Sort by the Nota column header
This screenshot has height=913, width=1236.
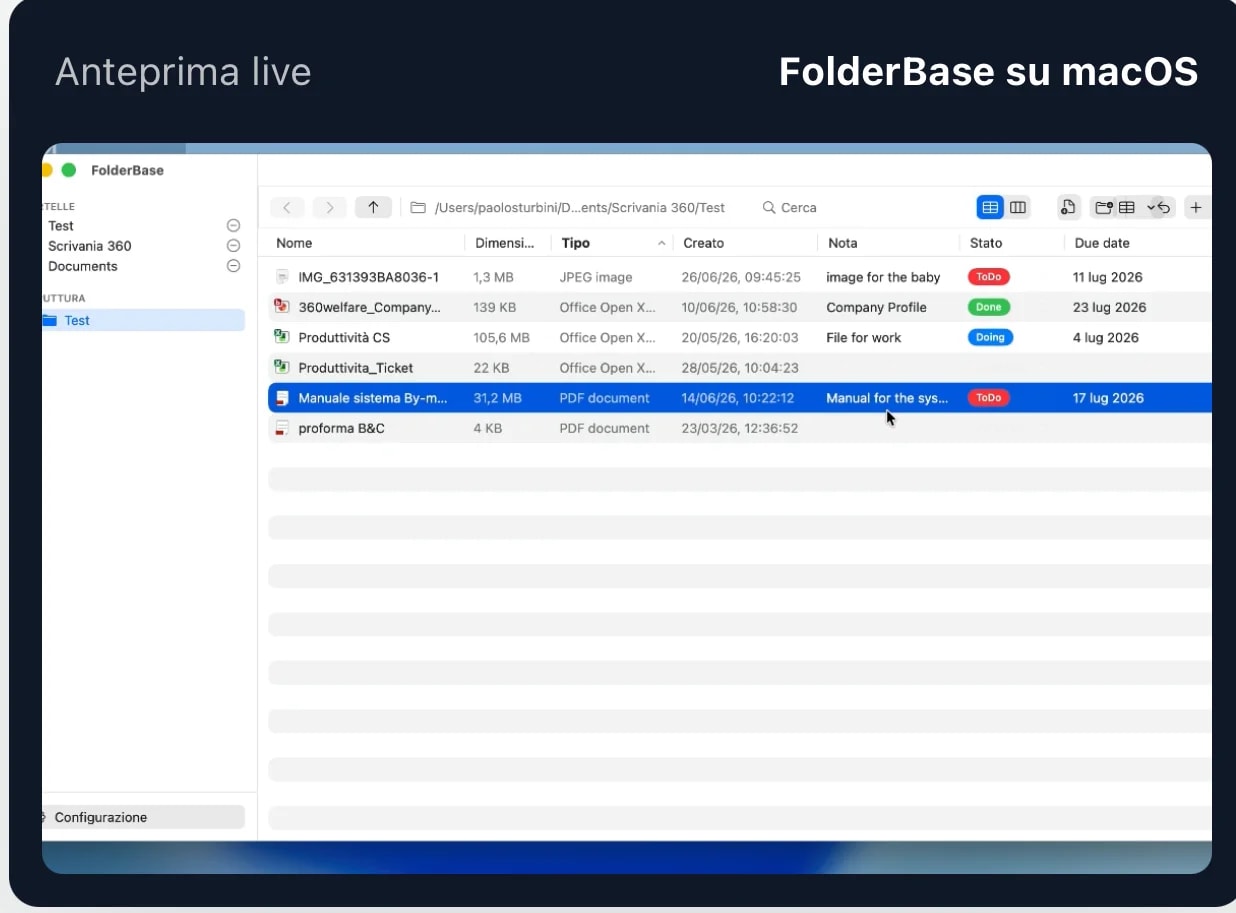[x=843, y=243]
